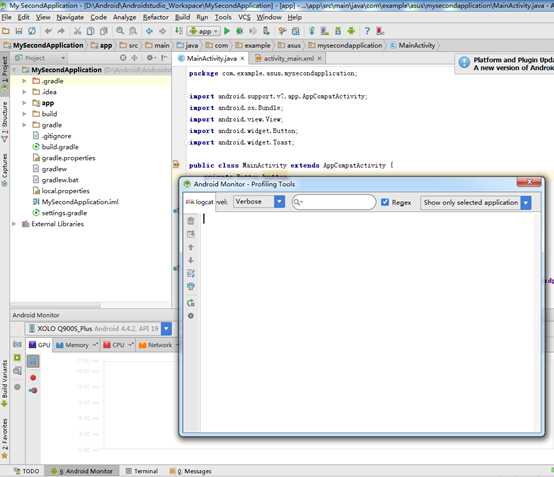The width and height of the screenshot is (554, 477).
Task: Click the Platform and Plugin Updates notification
Action: 505,64
